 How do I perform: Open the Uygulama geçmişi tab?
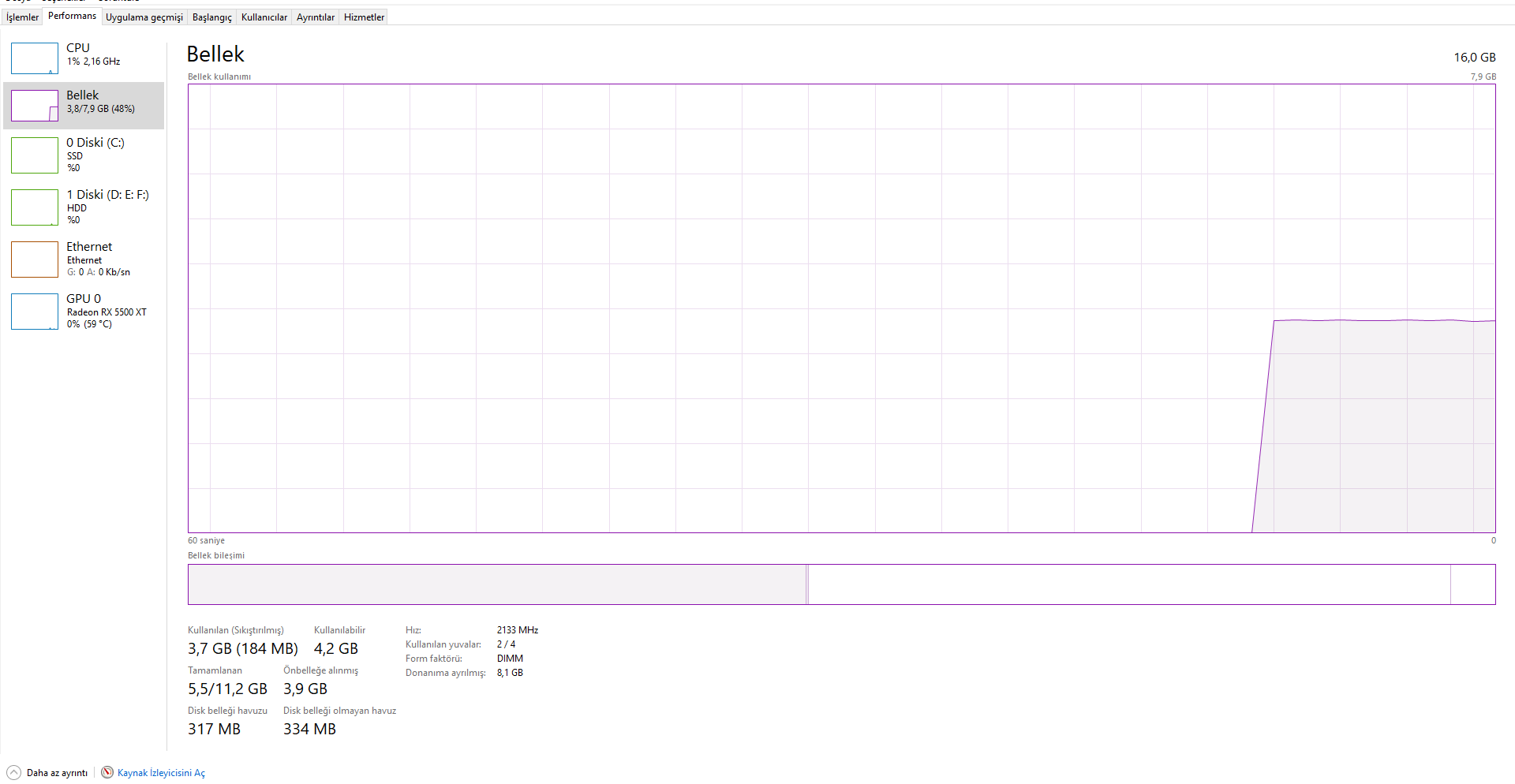144,17
